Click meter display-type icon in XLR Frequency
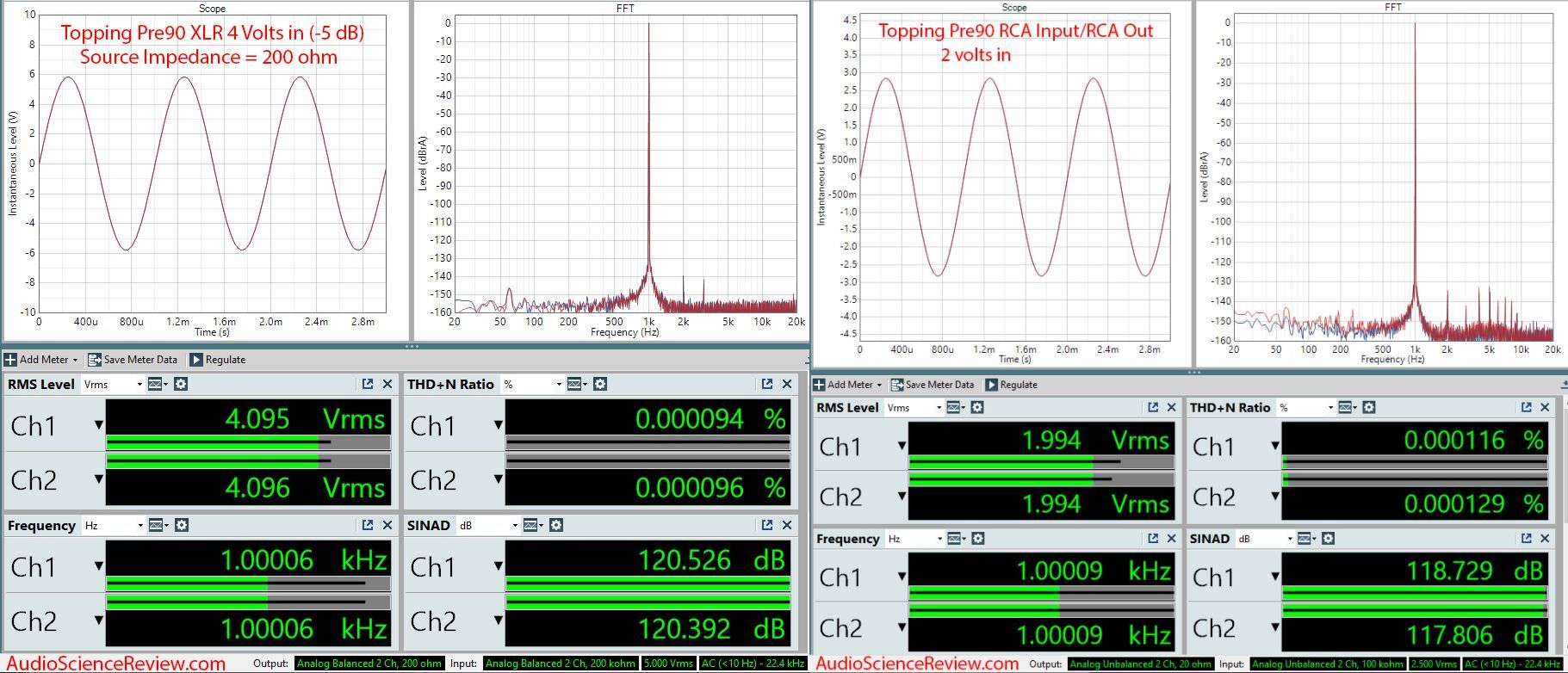The image size is (1568, 673). 158,525
